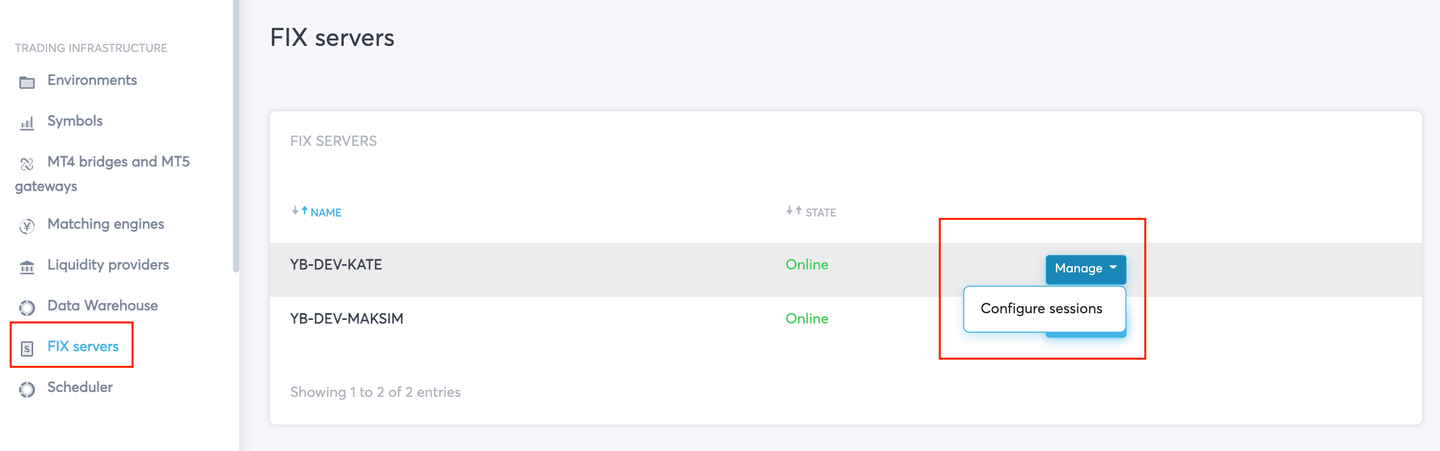The image size is (1440, 451).
Task: Click the Data Warehouse circle icon
Action: click(x=27, y=307)
